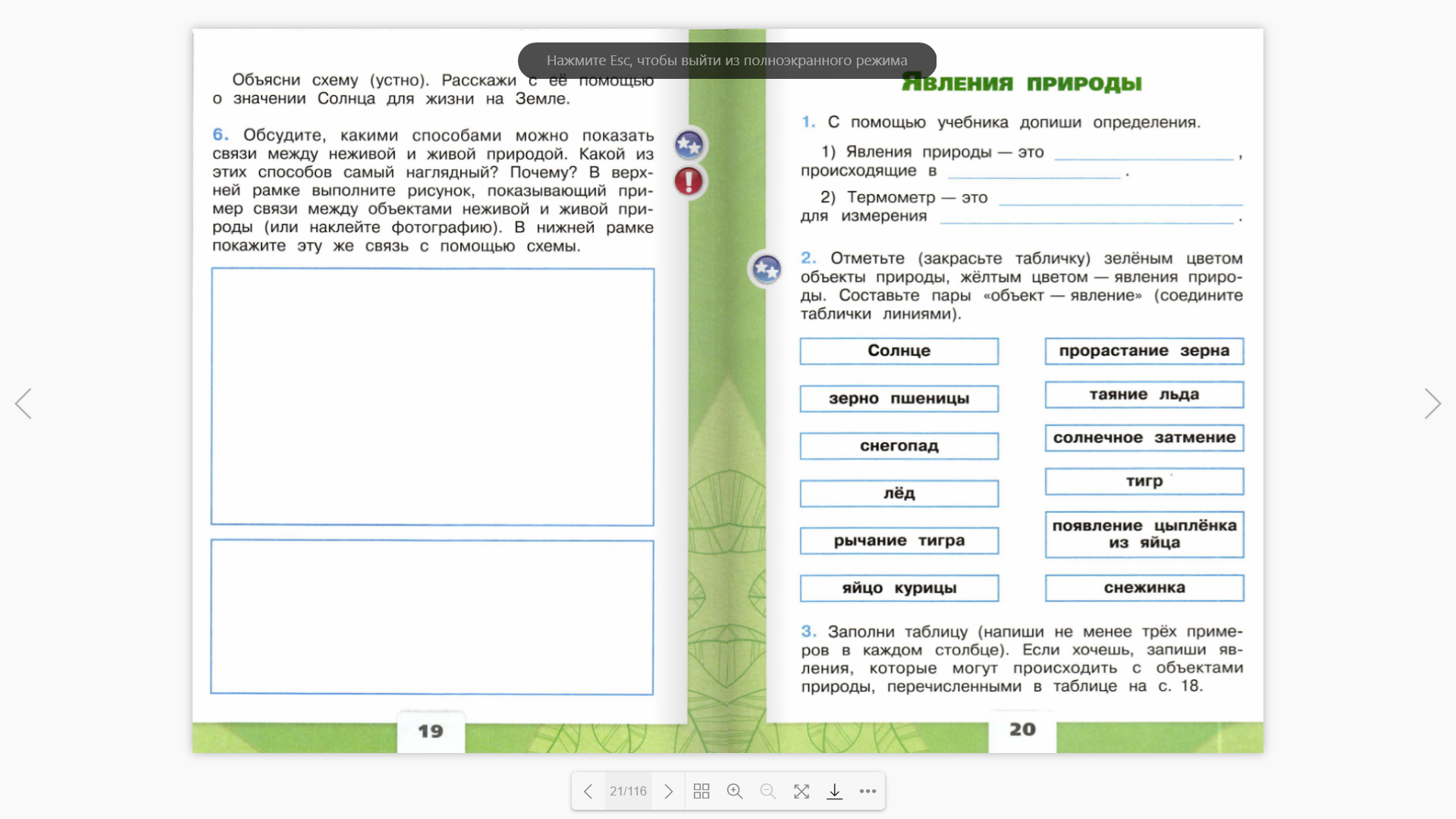Open more options ellipsis menu
The height and width of the screenshot is (819, 1456).
tap(868, 792)
